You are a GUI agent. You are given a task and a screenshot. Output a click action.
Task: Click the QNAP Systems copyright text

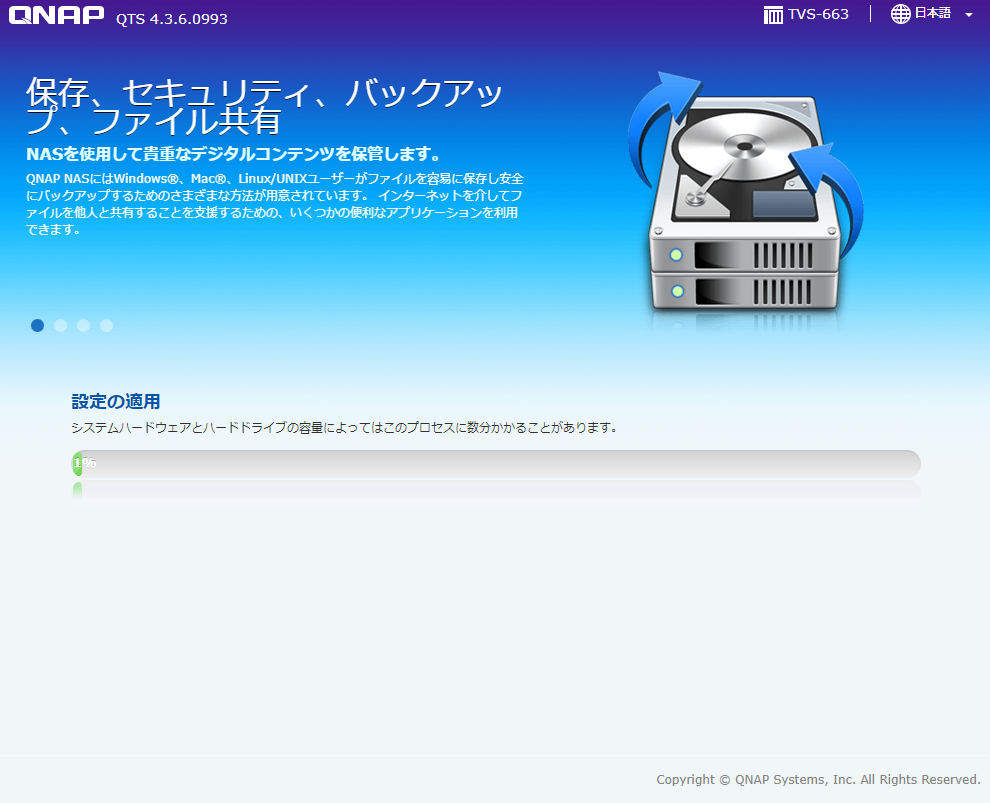[x=818, y=780]
